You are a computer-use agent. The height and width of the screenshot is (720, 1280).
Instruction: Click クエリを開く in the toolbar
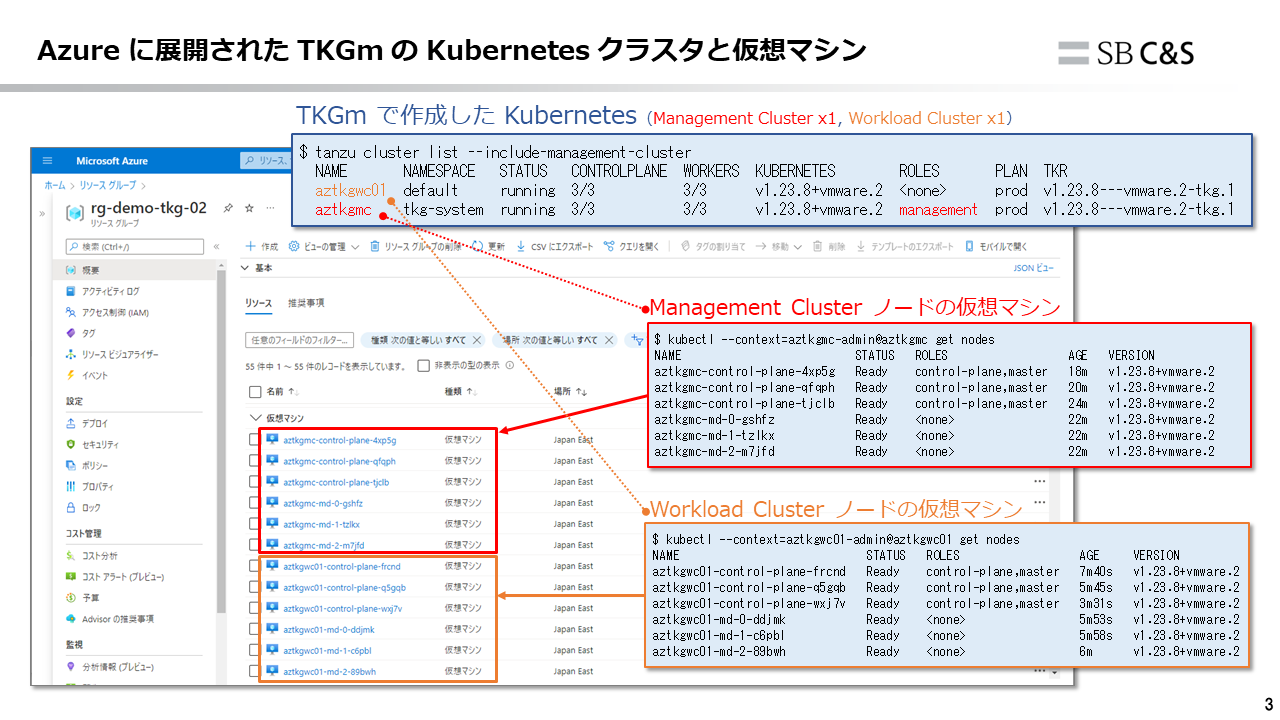click(x=631, y=246)
